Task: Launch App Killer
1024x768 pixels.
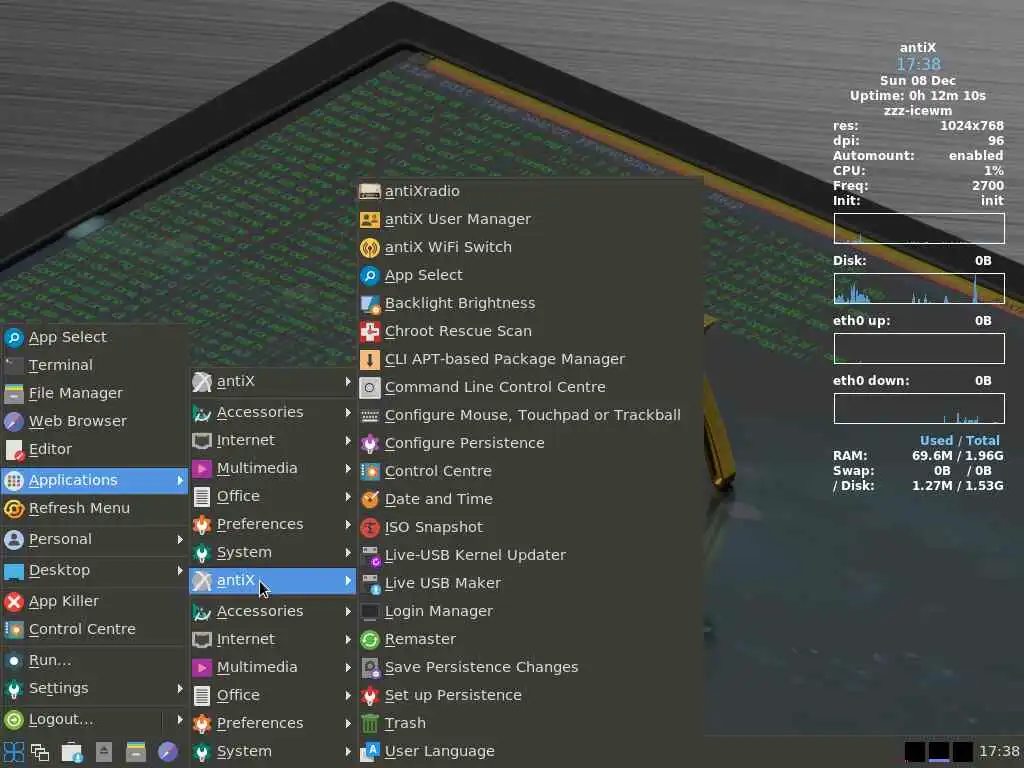Action: [x=95, y=601]
